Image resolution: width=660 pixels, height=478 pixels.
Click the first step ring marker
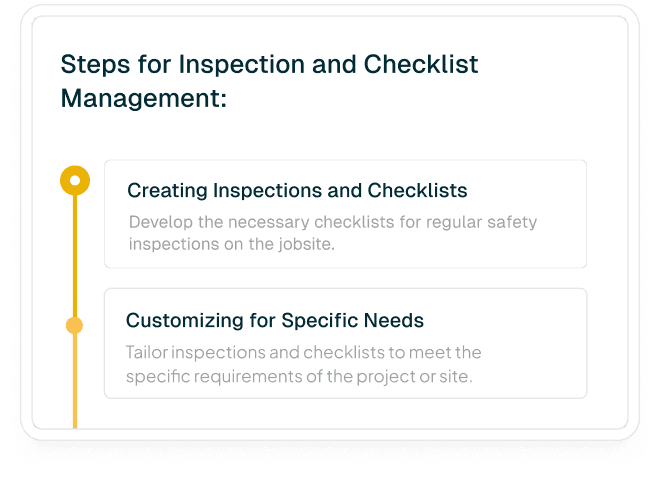75,182
